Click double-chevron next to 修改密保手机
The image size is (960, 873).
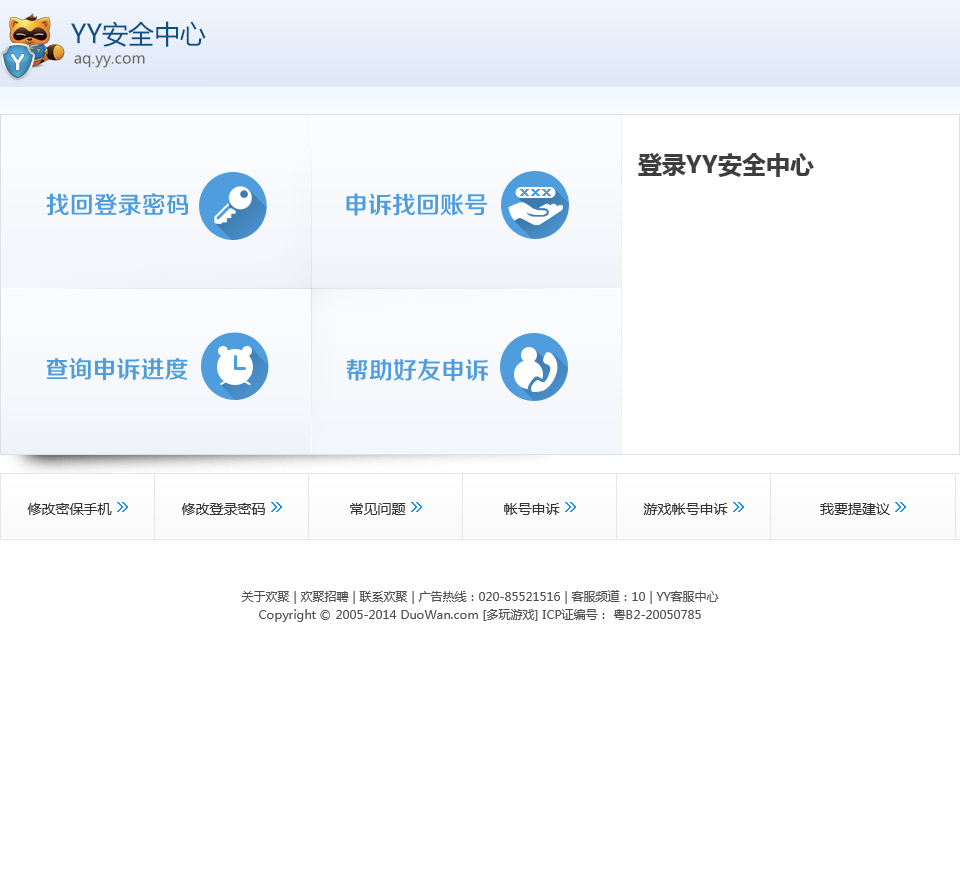[122, 508]
